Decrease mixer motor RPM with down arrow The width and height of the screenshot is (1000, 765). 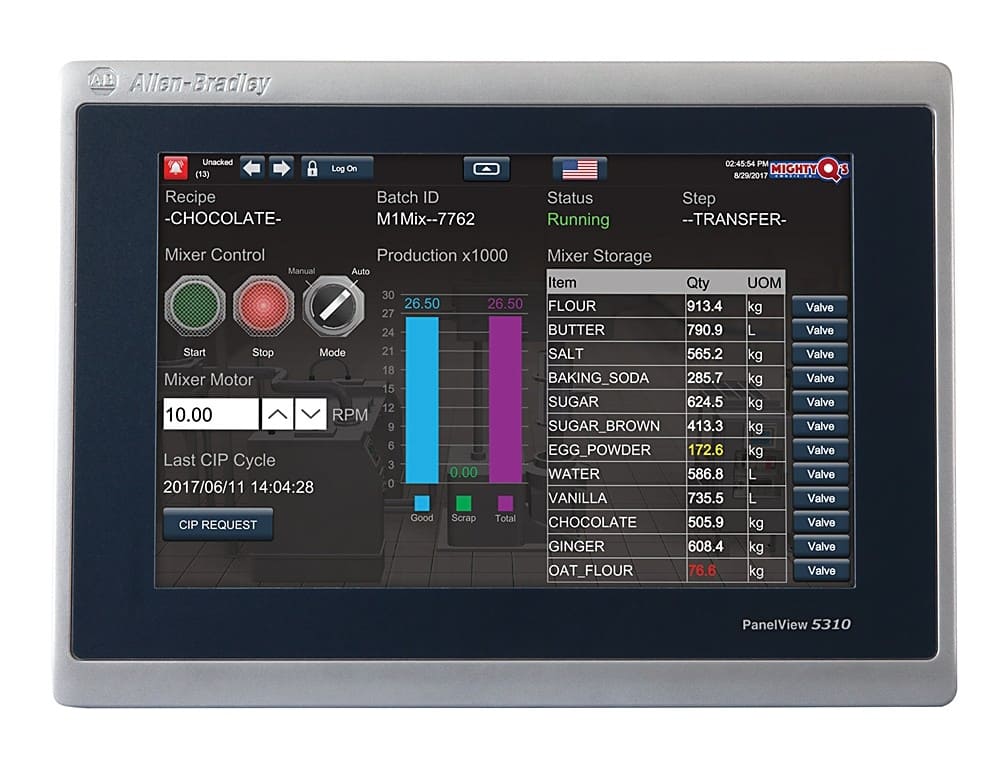point(311,414)
